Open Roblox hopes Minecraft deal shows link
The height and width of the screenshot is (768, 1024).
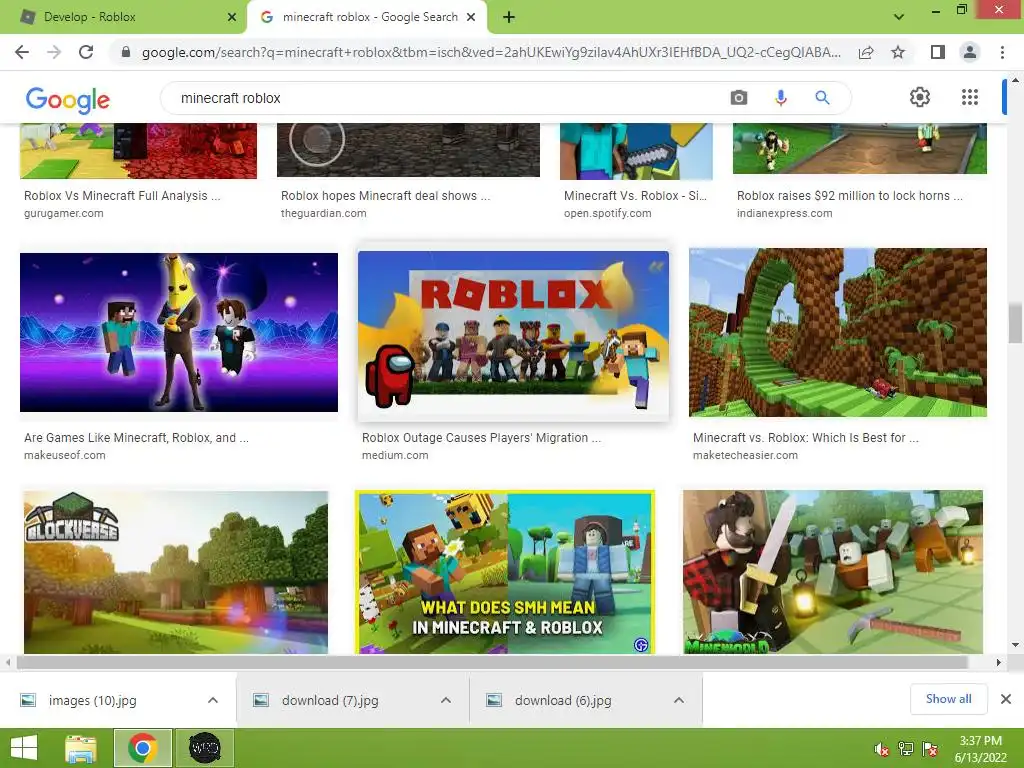[385, 195]
